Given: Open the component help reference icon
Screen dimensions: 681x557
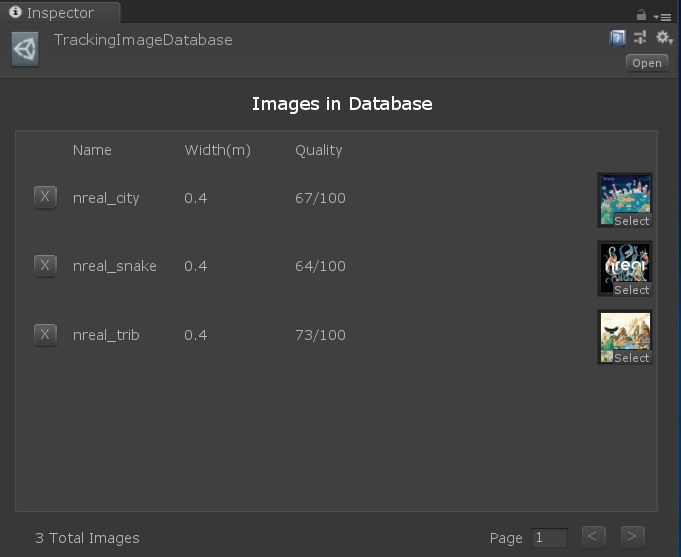Looking at the screenshot, I should click(618, 38).
